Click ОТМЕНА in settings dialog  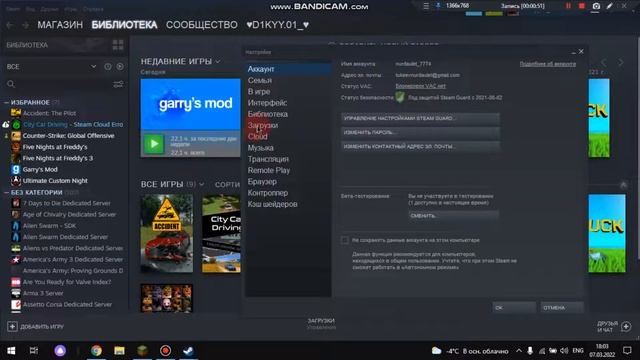click(x=562, y=307)
